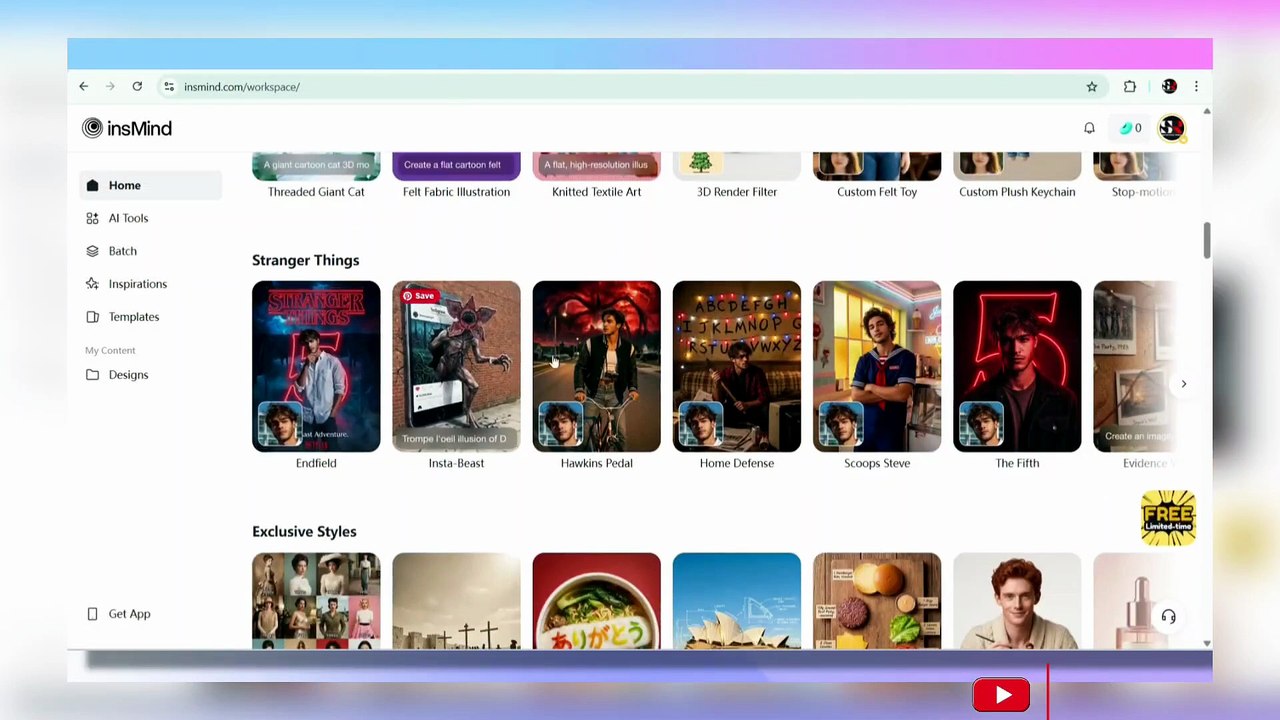Click the "Home Defense" label

click(737, 463)
